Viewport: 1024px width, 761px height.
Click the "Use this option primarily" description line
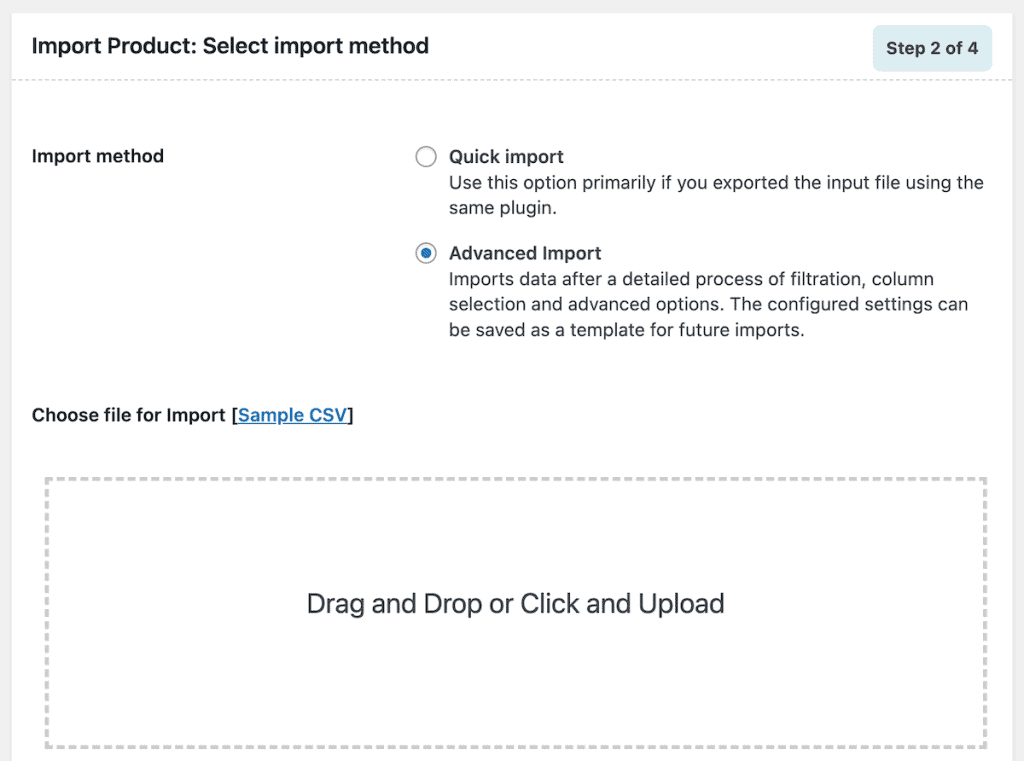point(716,183)
